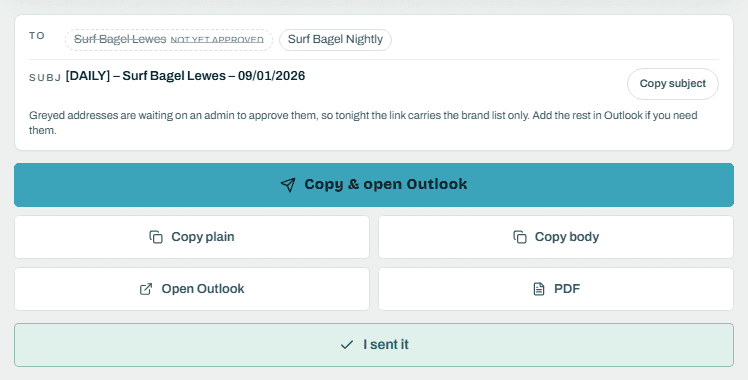Click the subject text DAILY Surf Bagel Lewes
The width and height of the screenshot is (748, 380).
[x=185, y=76]
